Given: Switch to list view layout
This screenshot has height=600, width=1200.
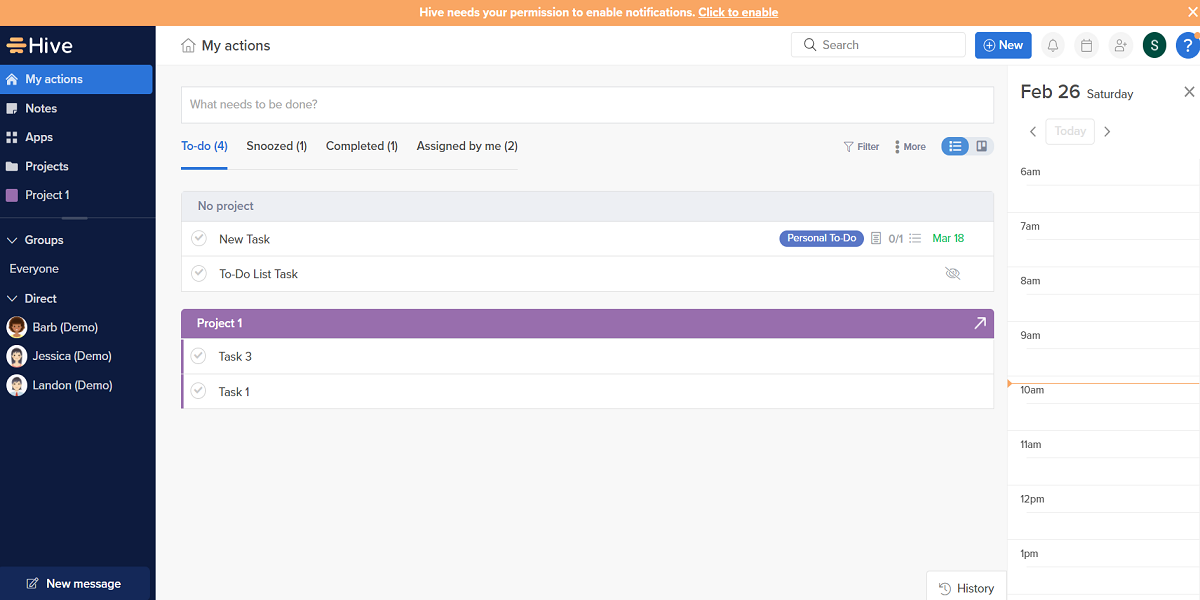Looking at the screenshot, I should tap(955, 146).
